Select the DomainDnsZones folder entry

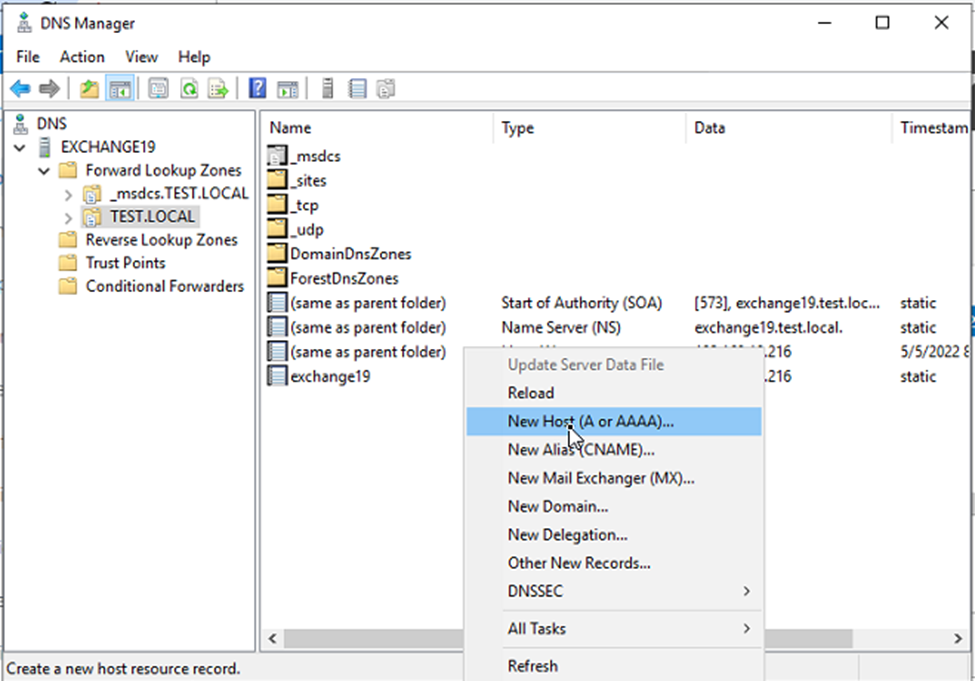pos(340,254)
